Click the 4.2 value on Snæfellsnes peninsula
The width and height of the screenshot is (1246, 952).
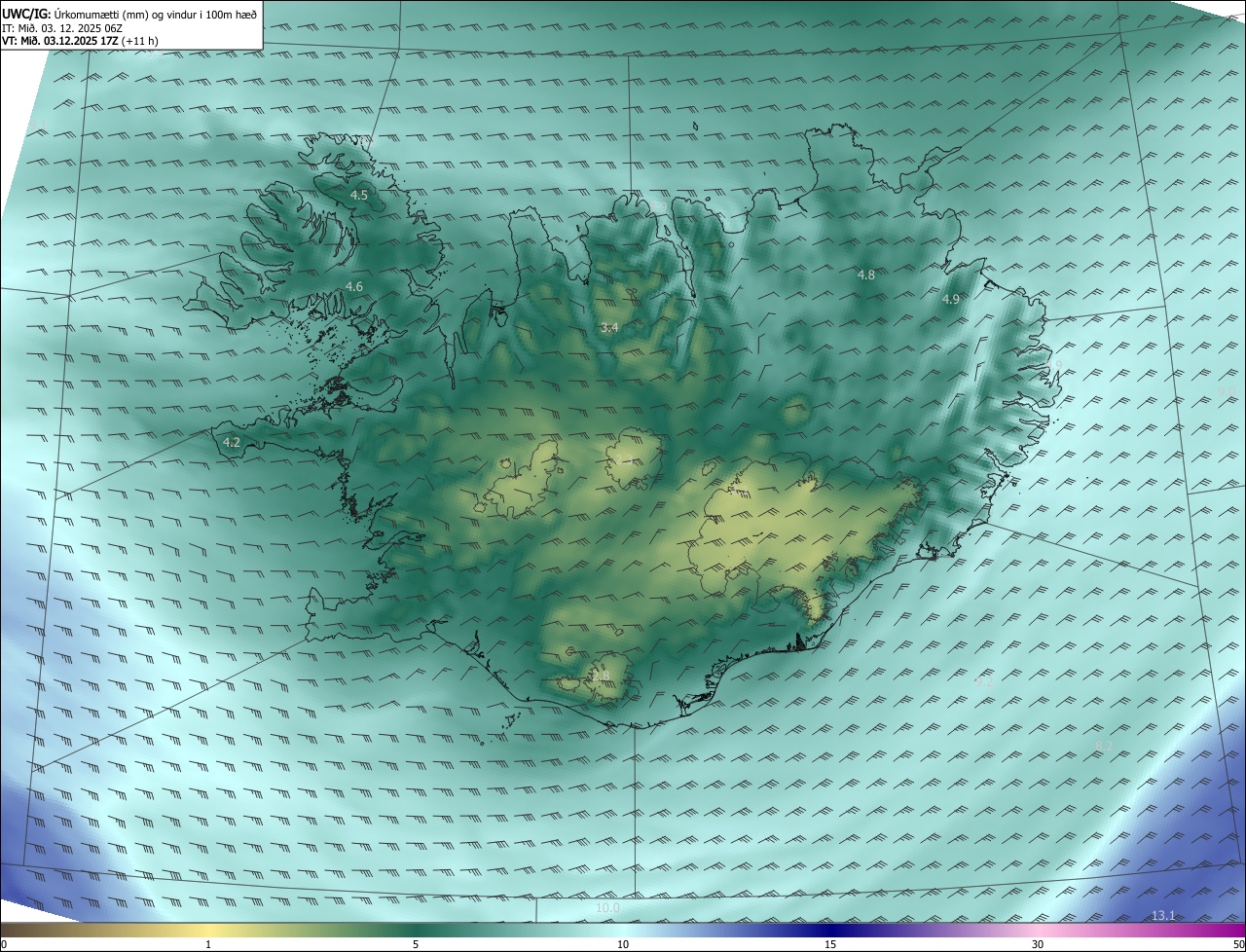click(x=232, y=443)
